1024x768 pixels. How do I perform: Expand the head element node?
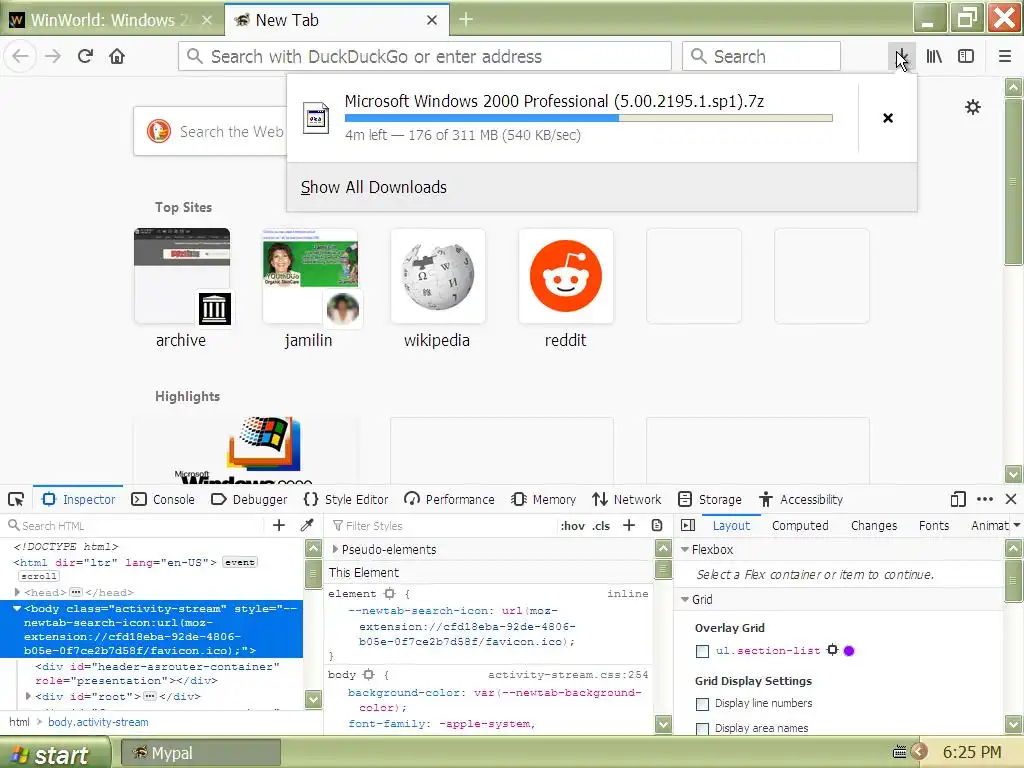tap(18, 592)
